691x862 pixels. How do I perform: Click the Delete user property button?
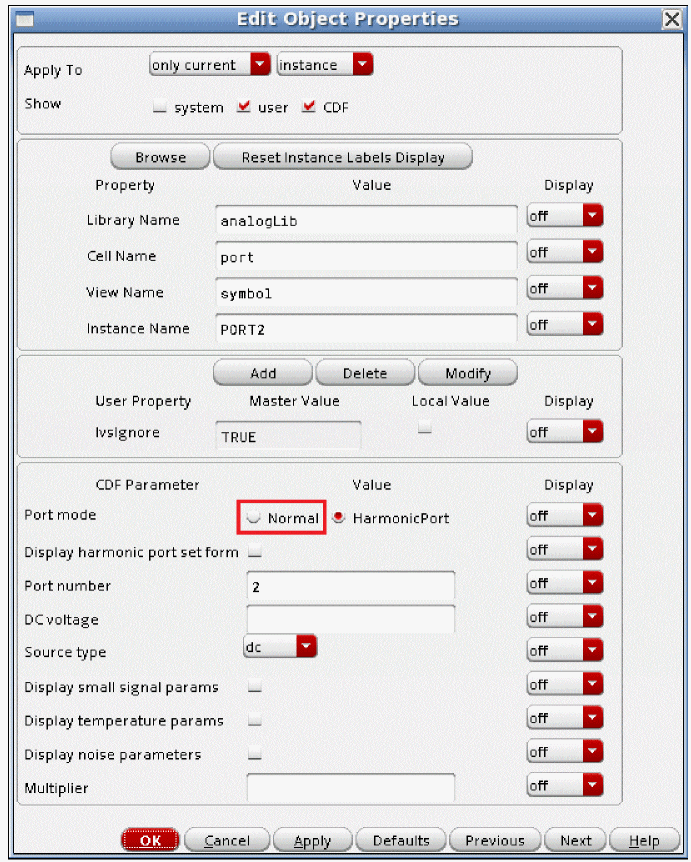pos(365,373)
